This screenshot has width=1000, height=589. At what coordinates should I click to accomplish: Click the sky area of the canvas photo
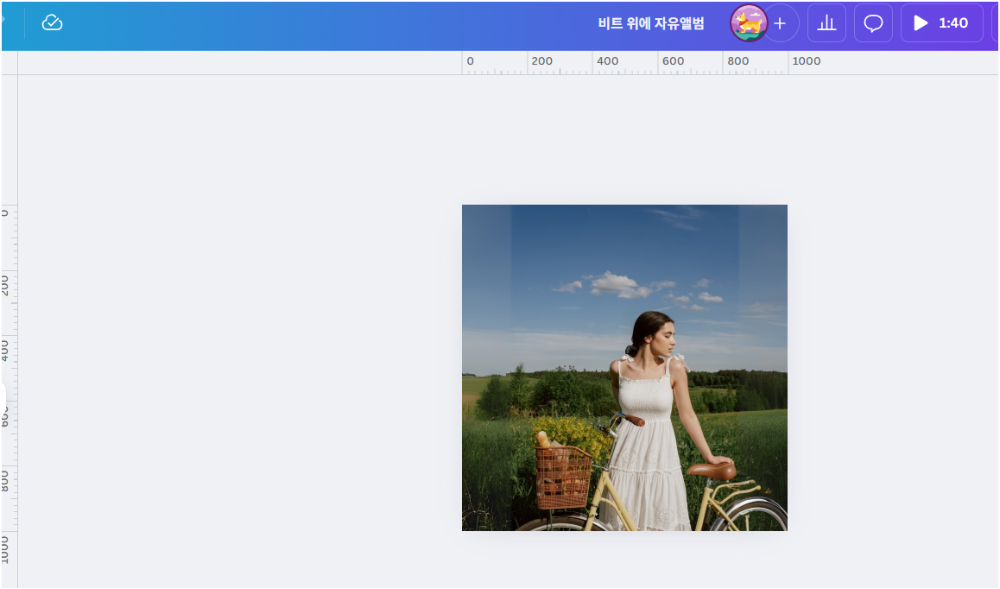(560, 250)
